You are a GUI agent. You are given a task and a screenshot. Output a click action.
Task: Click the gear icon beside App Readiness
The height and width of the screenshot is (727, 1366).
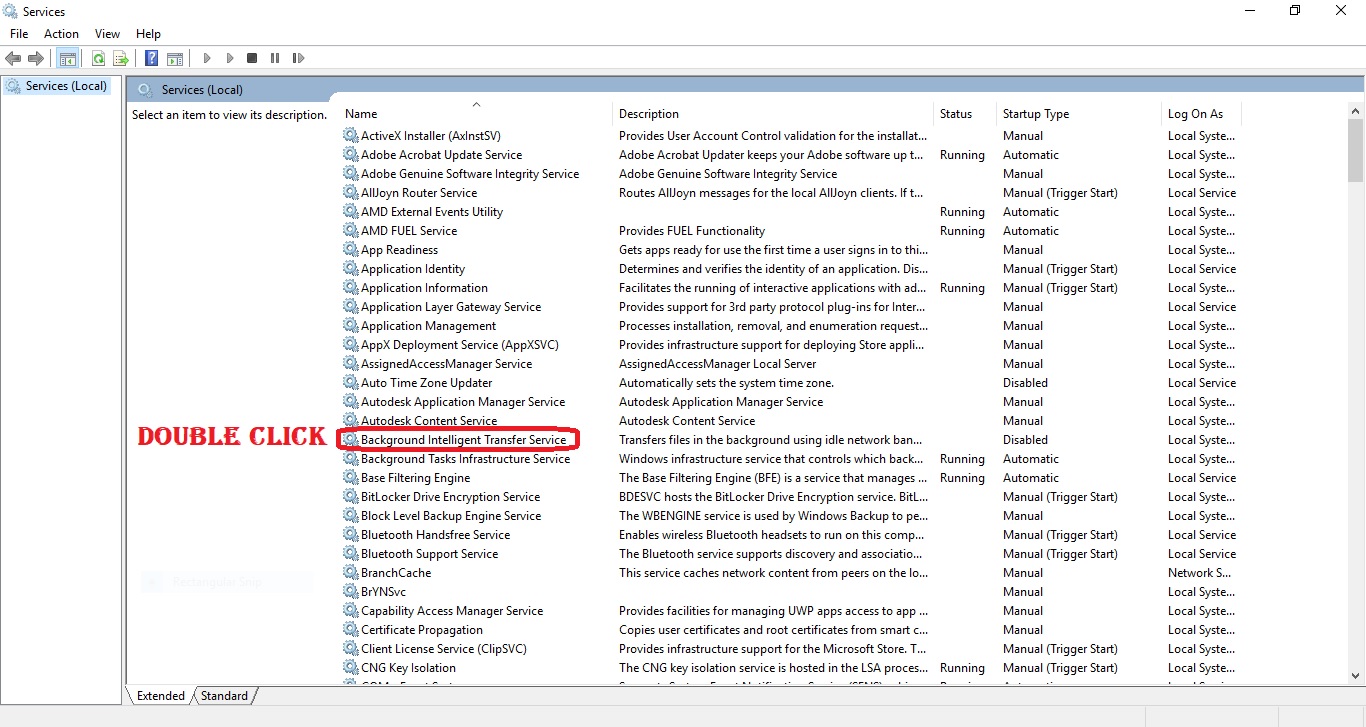(x=350, y=249)
